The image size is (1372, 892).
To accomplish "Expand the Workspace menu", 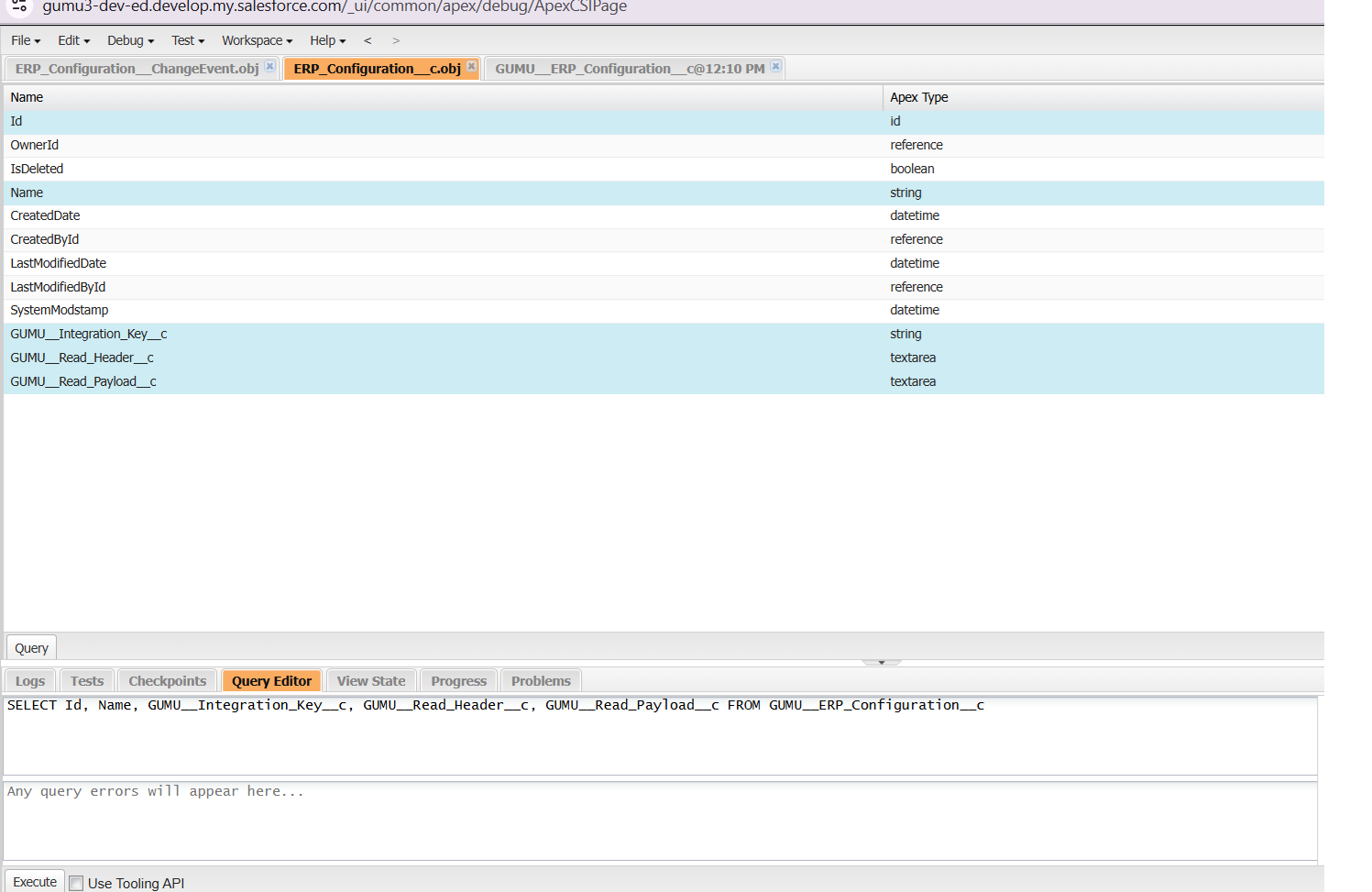I will [257, 41].
